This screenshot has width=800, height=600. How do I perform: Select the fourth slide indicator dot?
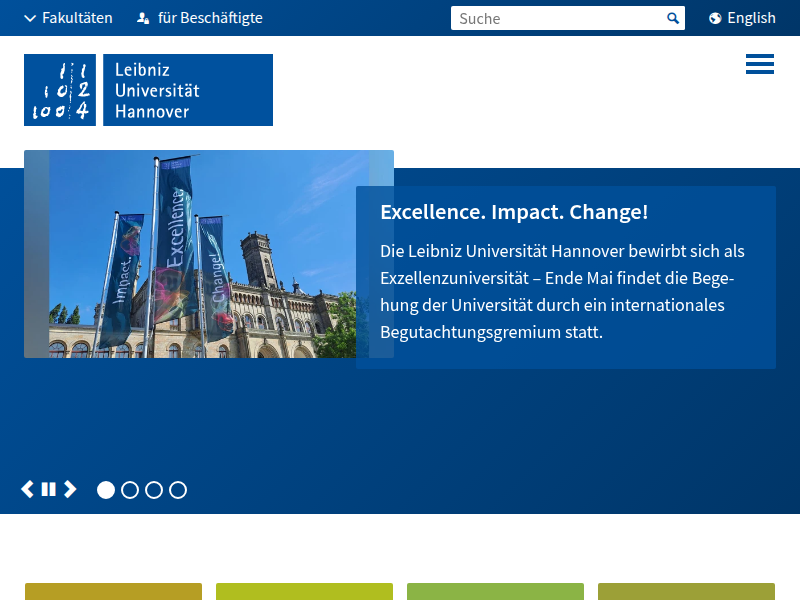tap(178, 490)
